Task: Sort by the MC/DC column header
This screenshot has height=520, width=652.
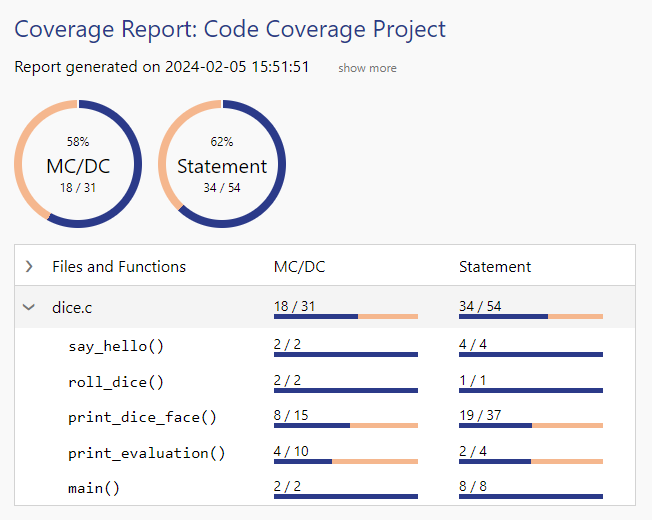Action: pos(299,267)
